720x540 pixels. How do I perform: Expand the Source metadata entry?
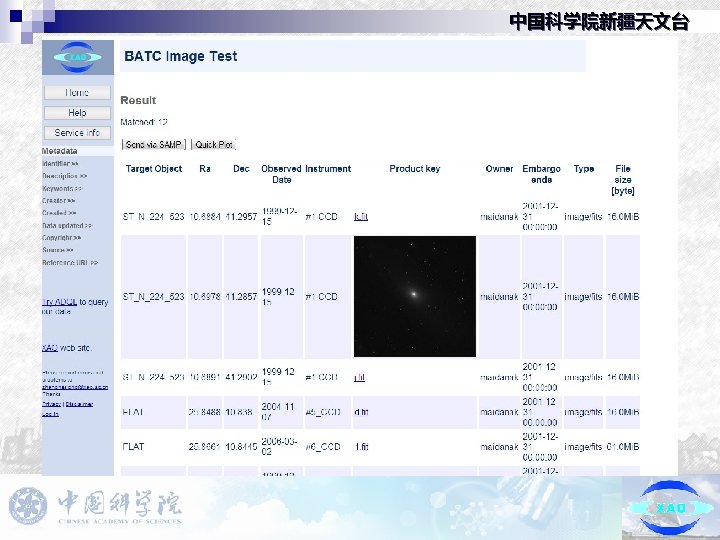point(58,250)
